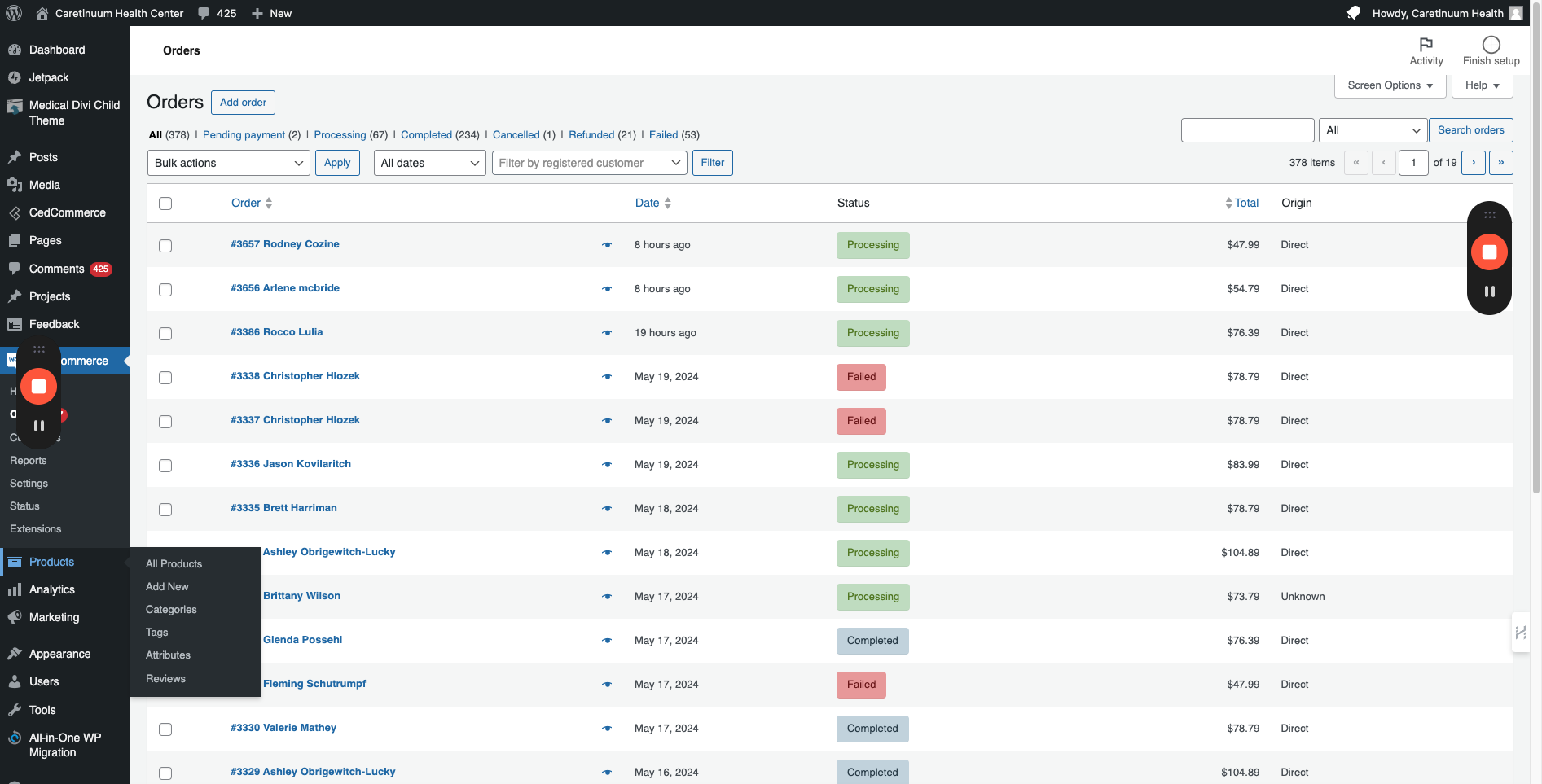The width and height of the screenshot is (1542, 784).
Task: Open All-in-One WP Migration in sidebar
Action: pyautogui.click(x=65, y=745)
